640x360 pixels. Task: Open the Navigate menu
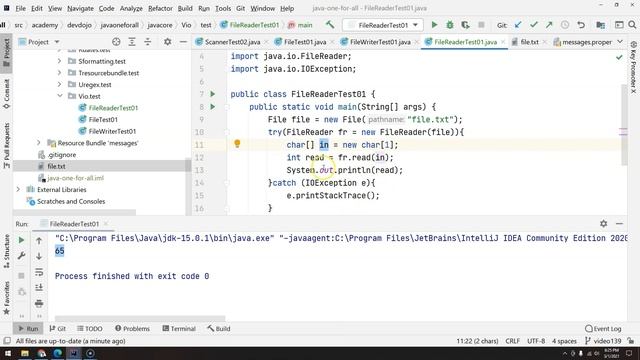(80, 8)
